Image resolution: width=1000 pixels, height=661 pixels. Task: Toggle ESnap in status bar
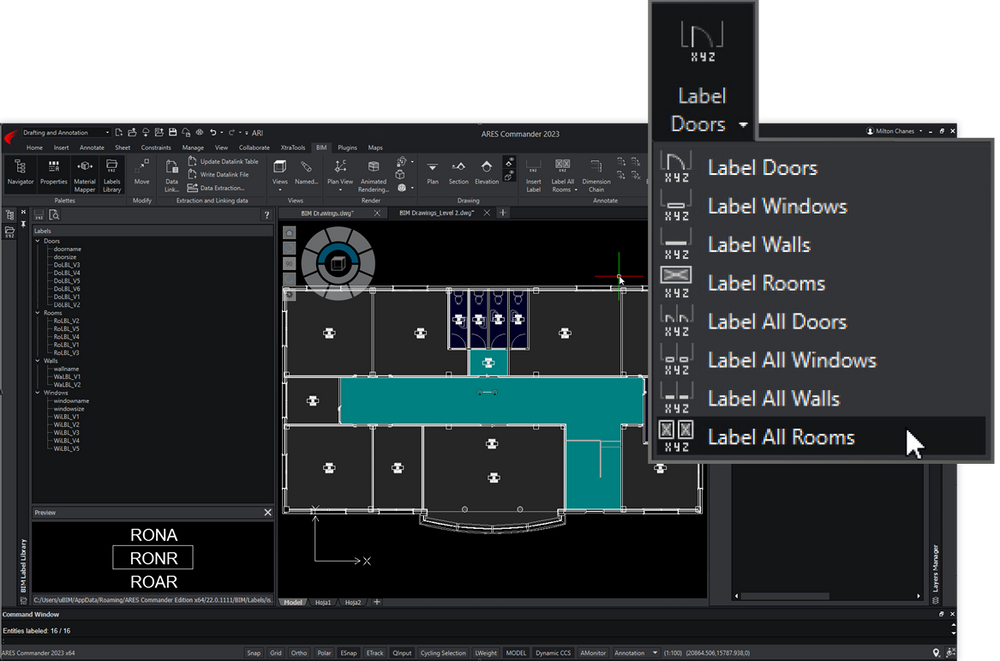pos(348,653)
